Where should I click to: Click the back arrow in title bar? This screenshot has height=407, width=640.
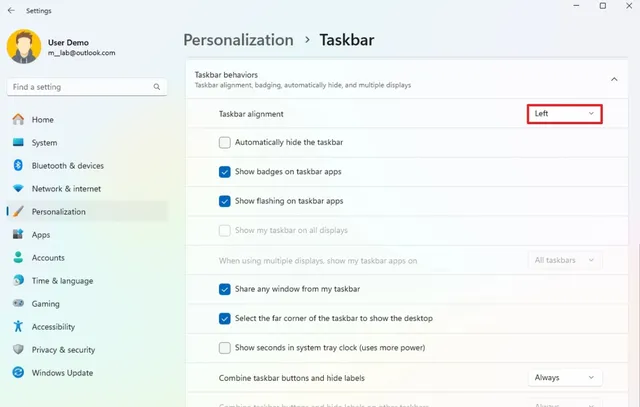[11, 11]
